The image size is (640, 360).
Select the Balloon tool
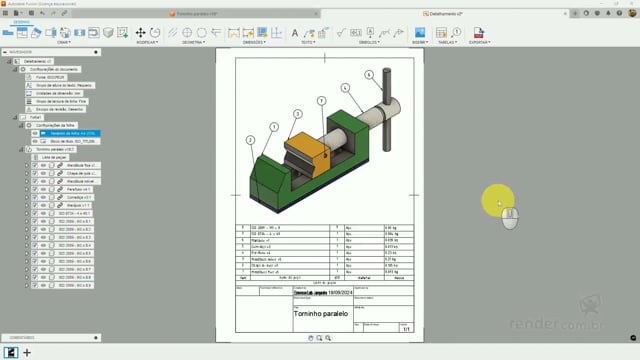tap(456, 33)
